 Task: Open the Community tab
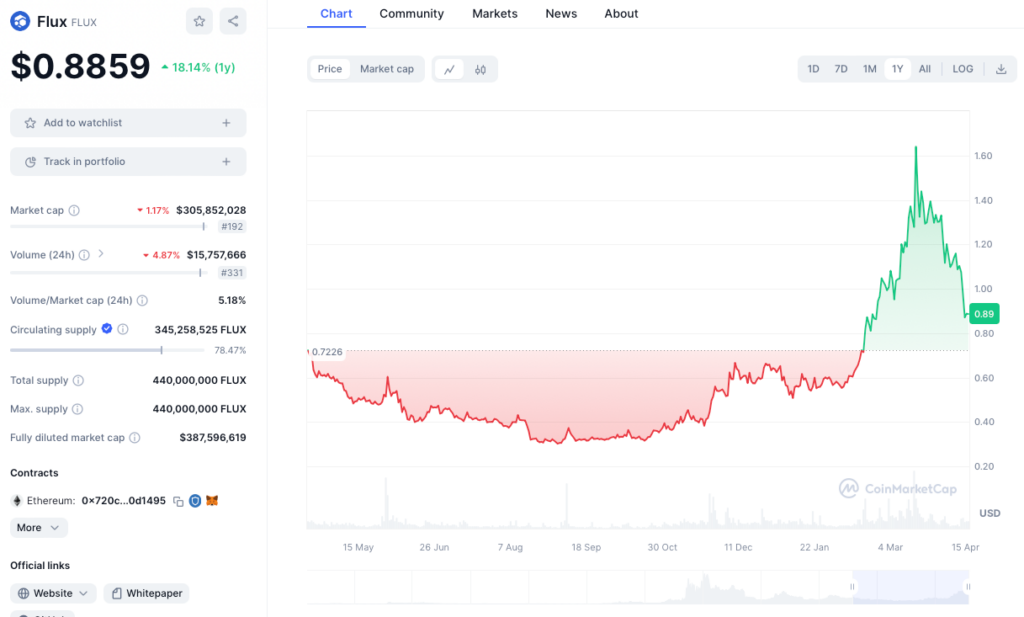click(x=411, y=14)
